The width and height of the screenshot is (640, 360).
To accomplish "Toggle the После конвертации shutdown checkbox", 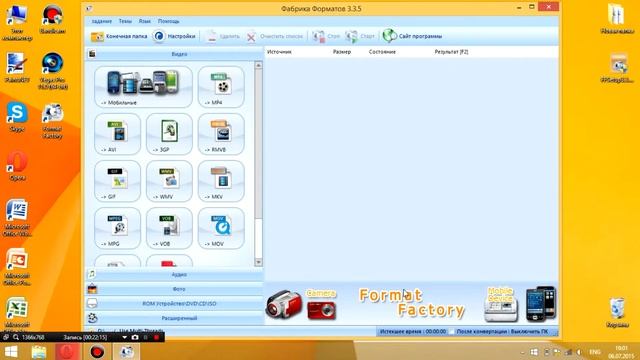I will (451, 331).
